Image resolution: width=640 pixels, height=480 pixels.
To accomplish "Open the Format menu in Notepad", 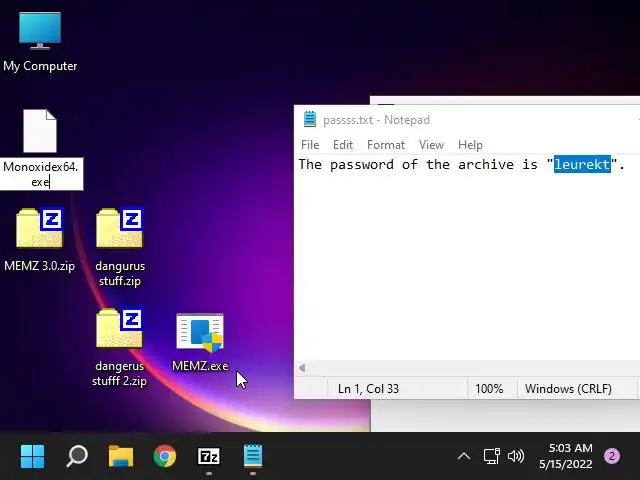I will pos(386,145).
